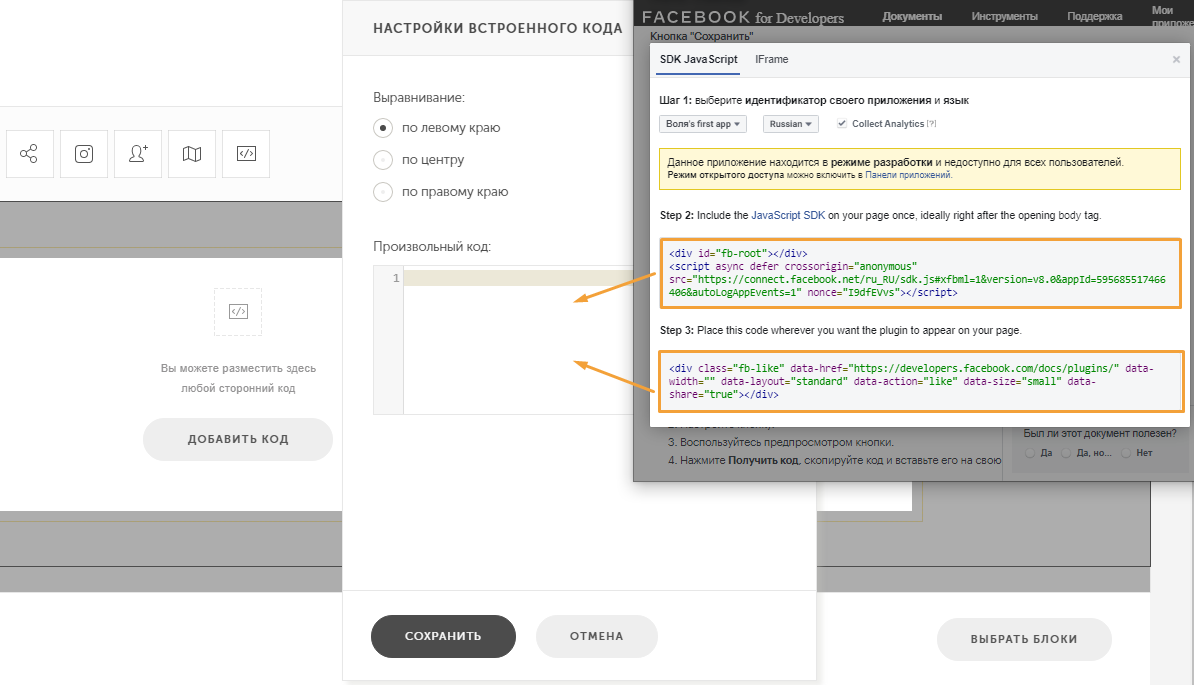Click the code placeholder icon in block
The width and height of the screenshot is (1194, 685).
tap(238, 311)
